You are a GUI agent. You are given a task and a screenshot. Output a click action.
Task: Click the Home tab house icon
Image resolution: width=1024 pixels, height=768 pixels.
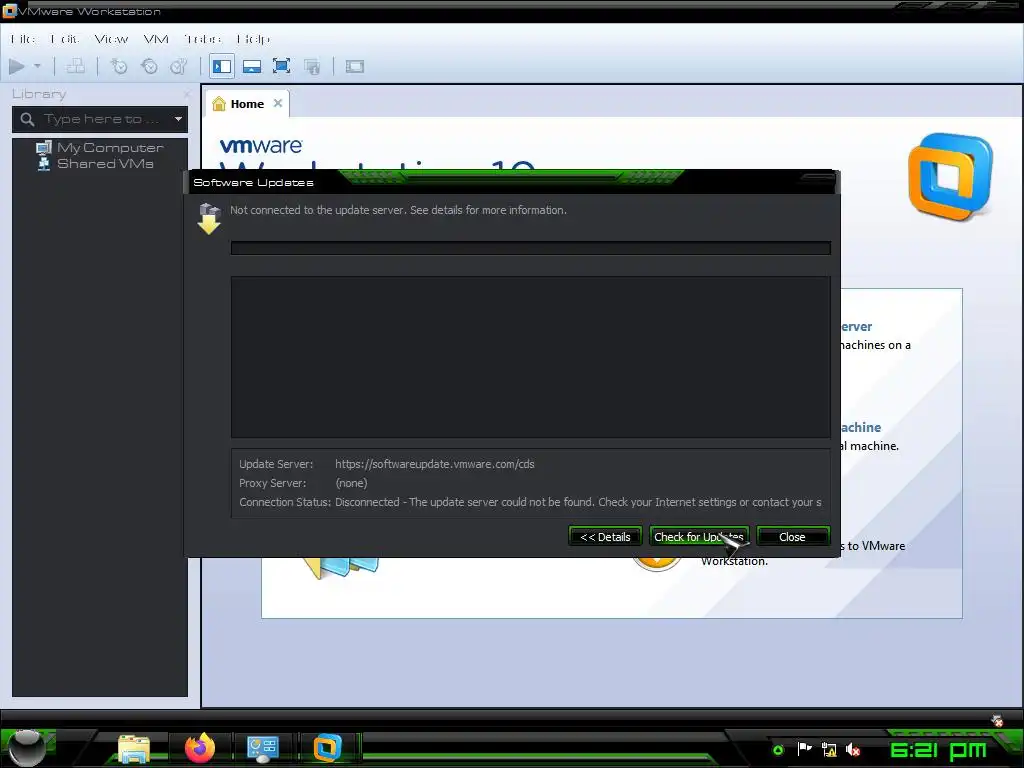point(219,104)
